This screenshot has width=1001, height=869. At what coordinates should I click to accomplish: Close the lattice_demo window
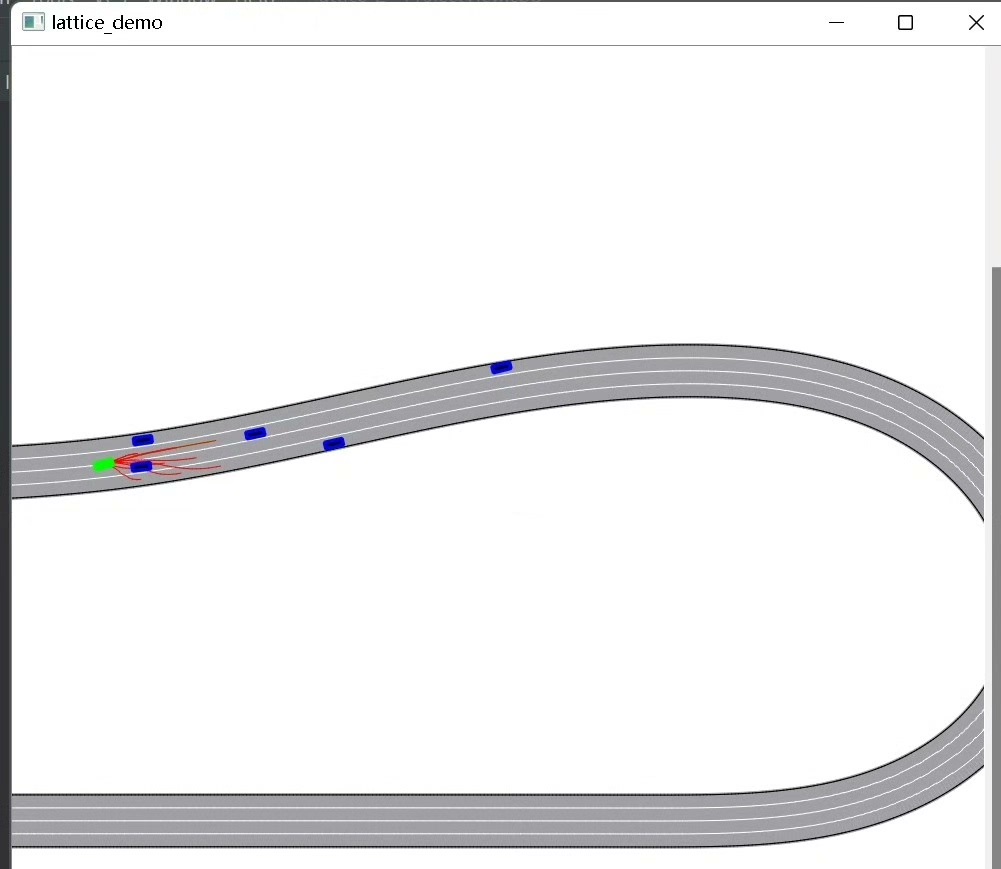click(975, 22)
